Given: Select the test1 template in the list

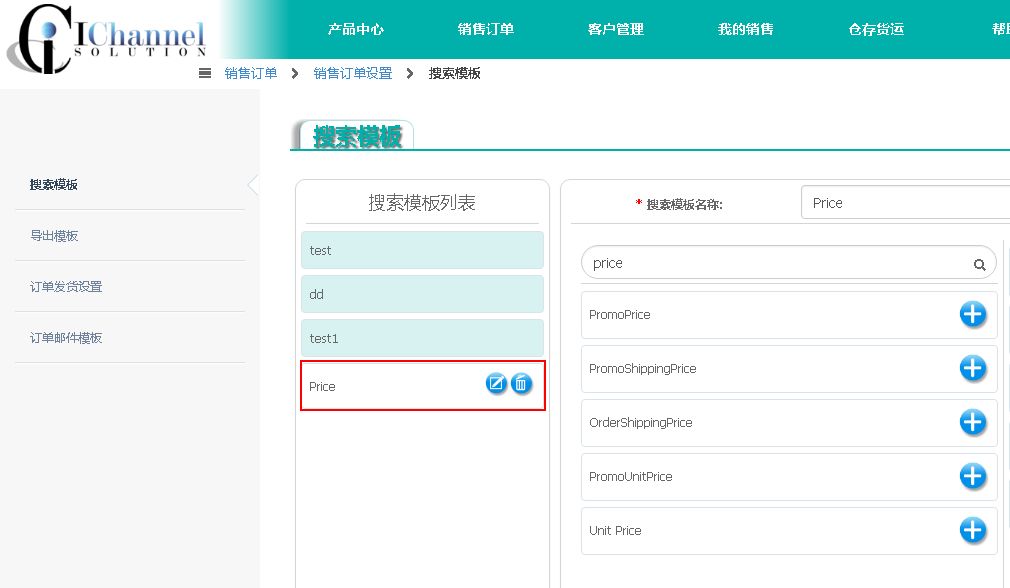Looking at the screenshot, I should [x=422, y=338].
